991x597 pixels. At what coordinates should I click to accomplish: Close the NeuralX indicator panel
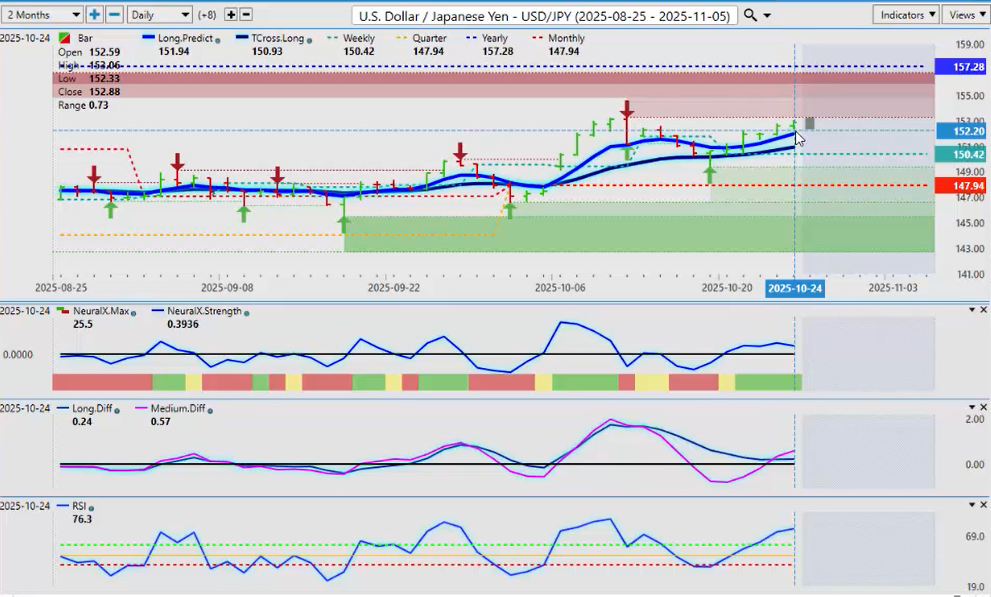[x=982, y=310]
